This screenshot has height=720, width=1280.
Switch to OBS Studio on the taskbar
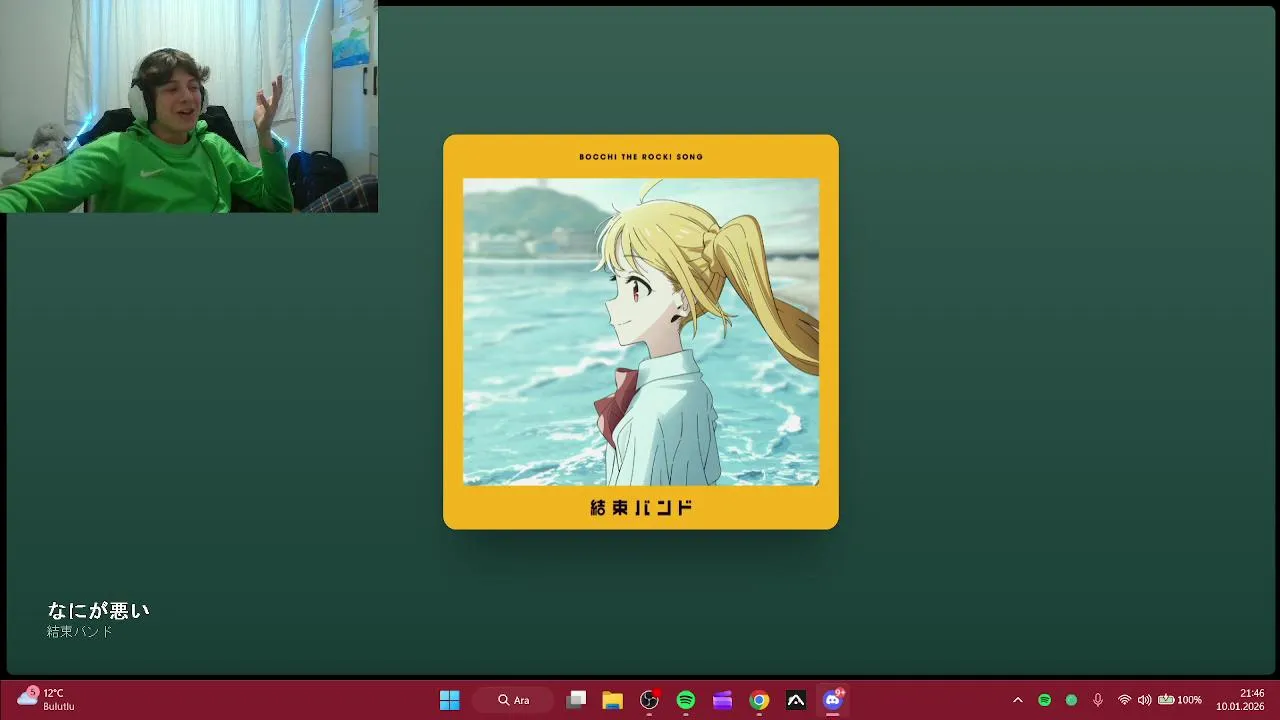[649, 700]
